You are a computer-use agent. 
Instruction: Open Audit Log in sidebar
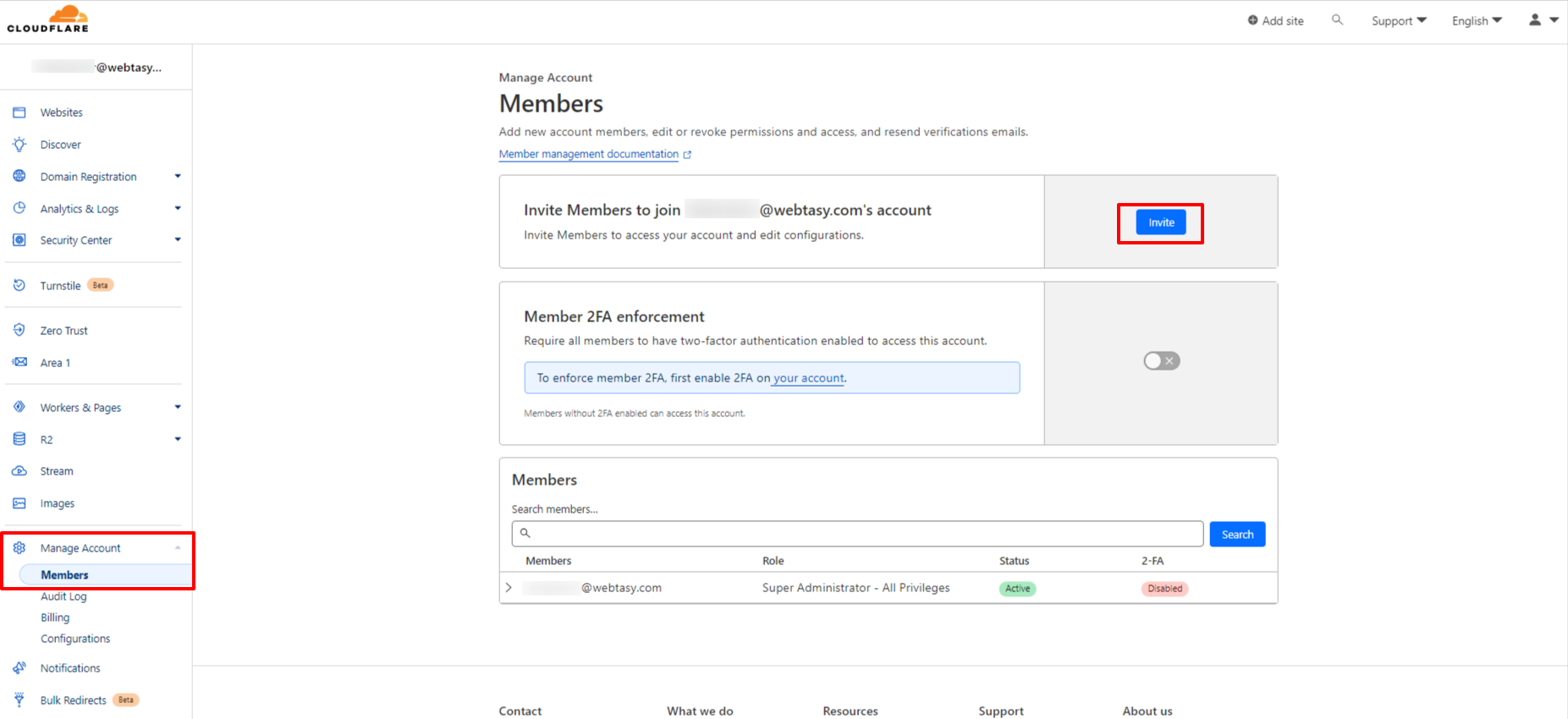click(63, 596)
